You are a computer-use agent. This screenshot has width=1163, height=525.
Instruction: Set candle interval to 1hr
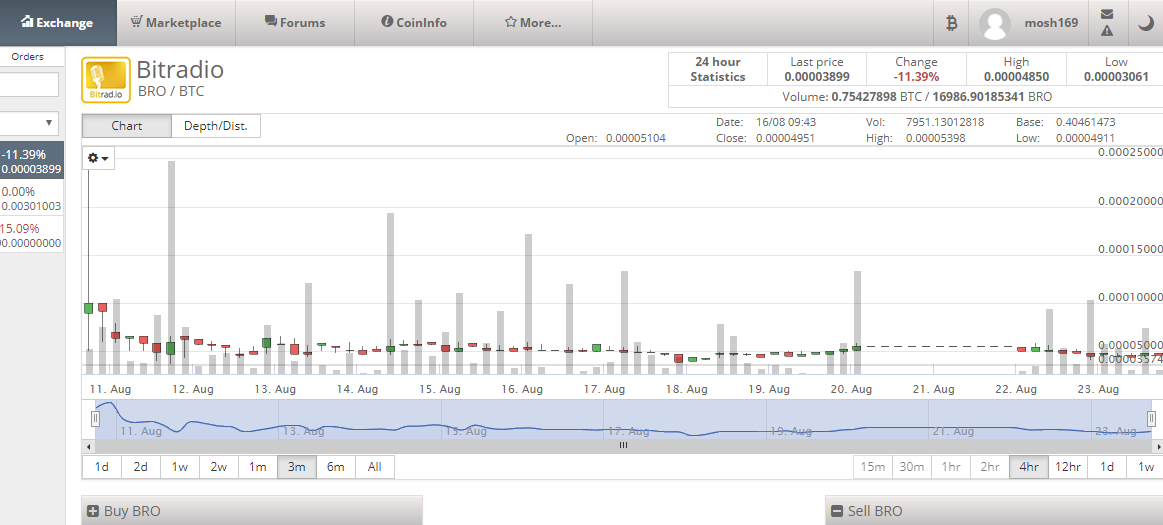(x=951, y=466)
